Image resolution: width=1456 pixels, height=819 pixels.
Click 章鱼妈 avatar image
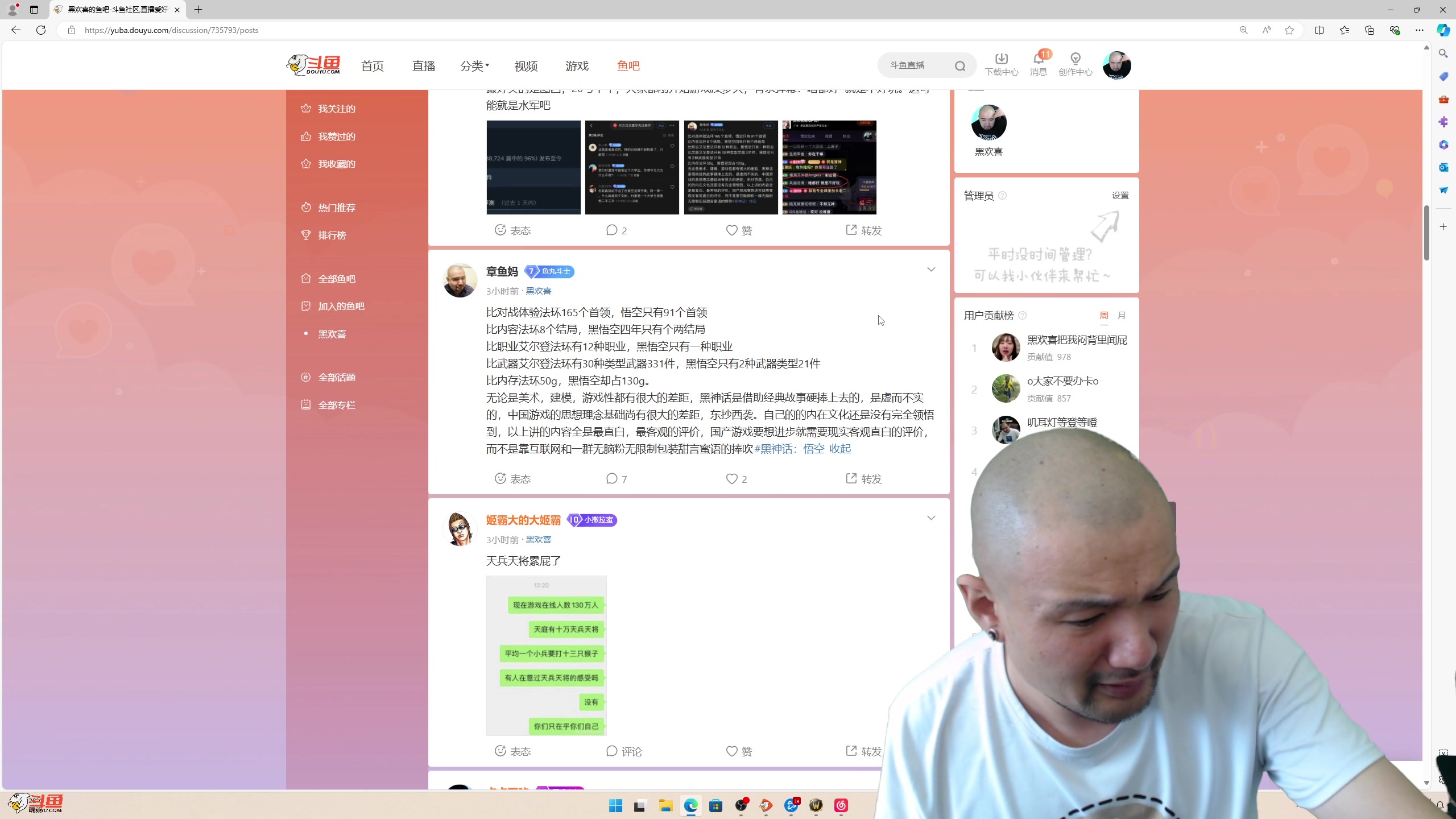click(460, 280)
